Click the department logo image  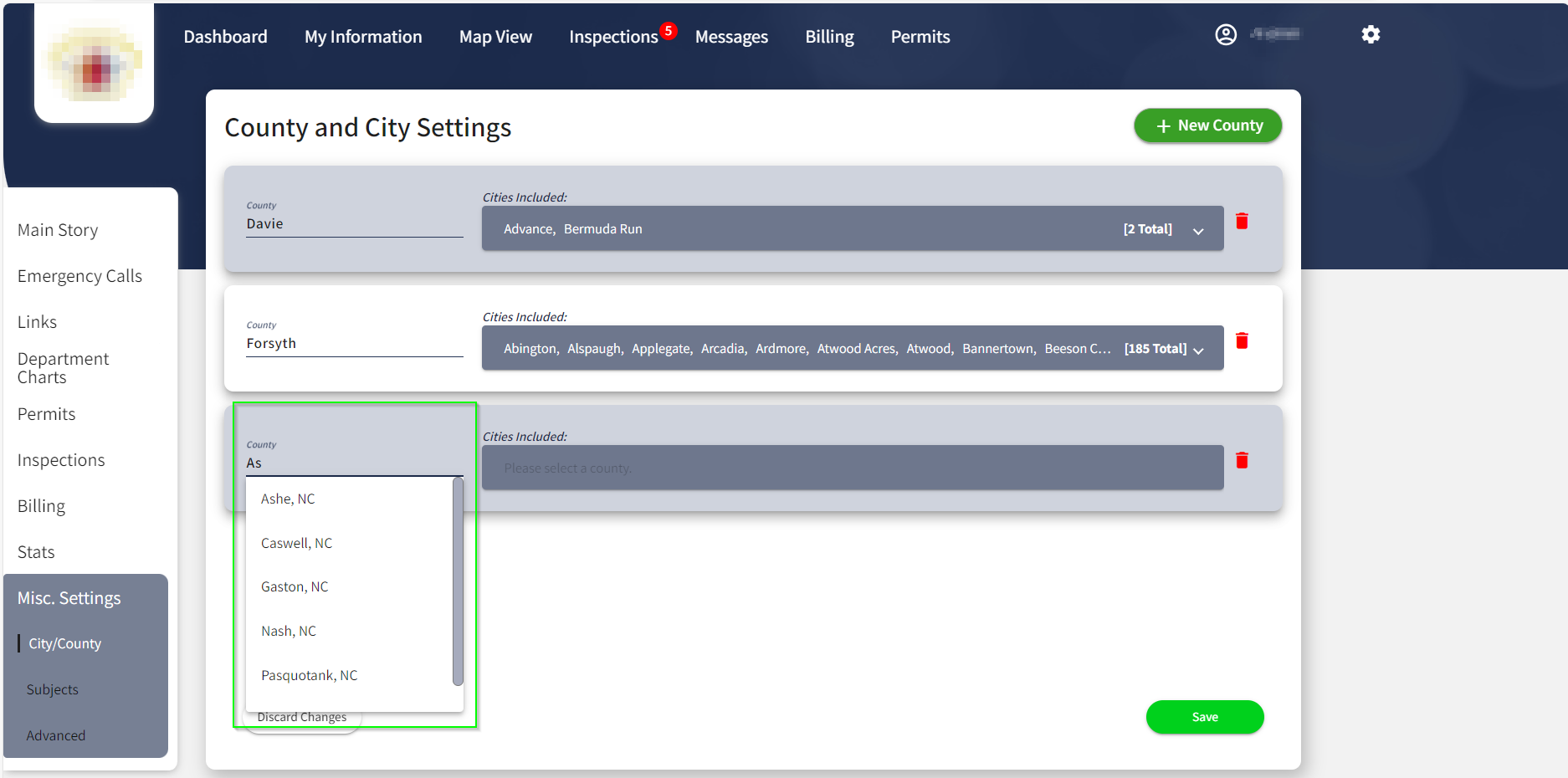[94, 64]
